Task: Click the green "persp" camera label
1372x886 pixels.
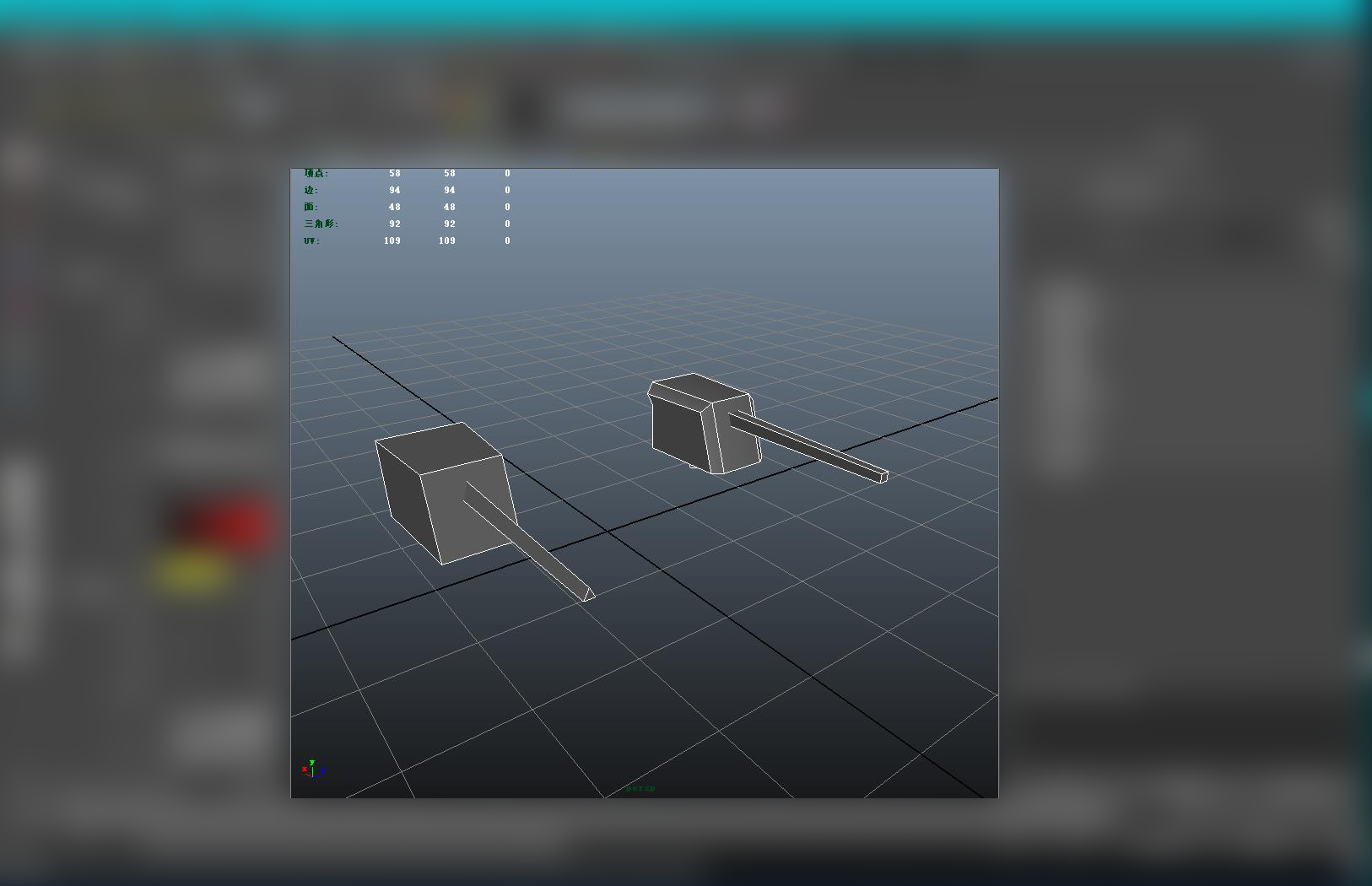Action: click(640, 788)
